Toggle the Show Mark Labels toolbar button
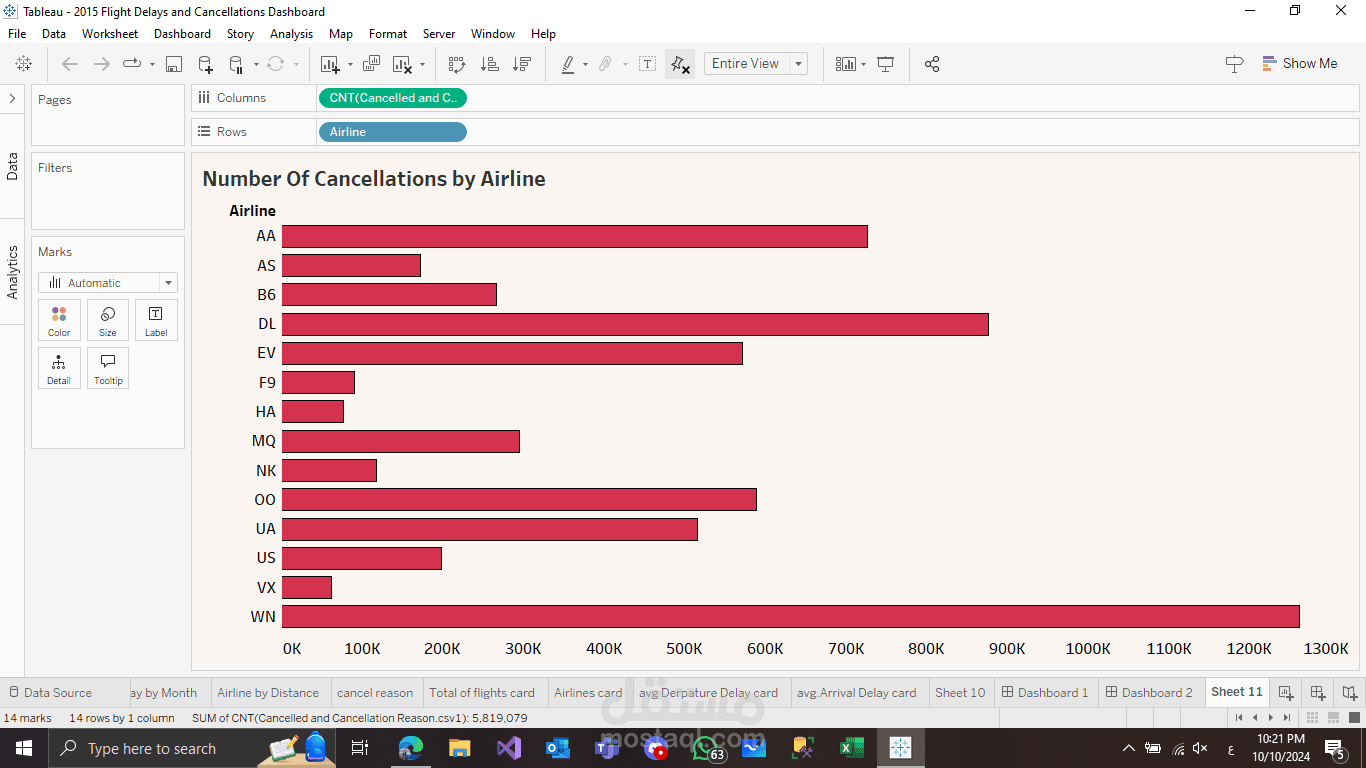Viewport: 1366px width, 768px height. coord(648,64)
